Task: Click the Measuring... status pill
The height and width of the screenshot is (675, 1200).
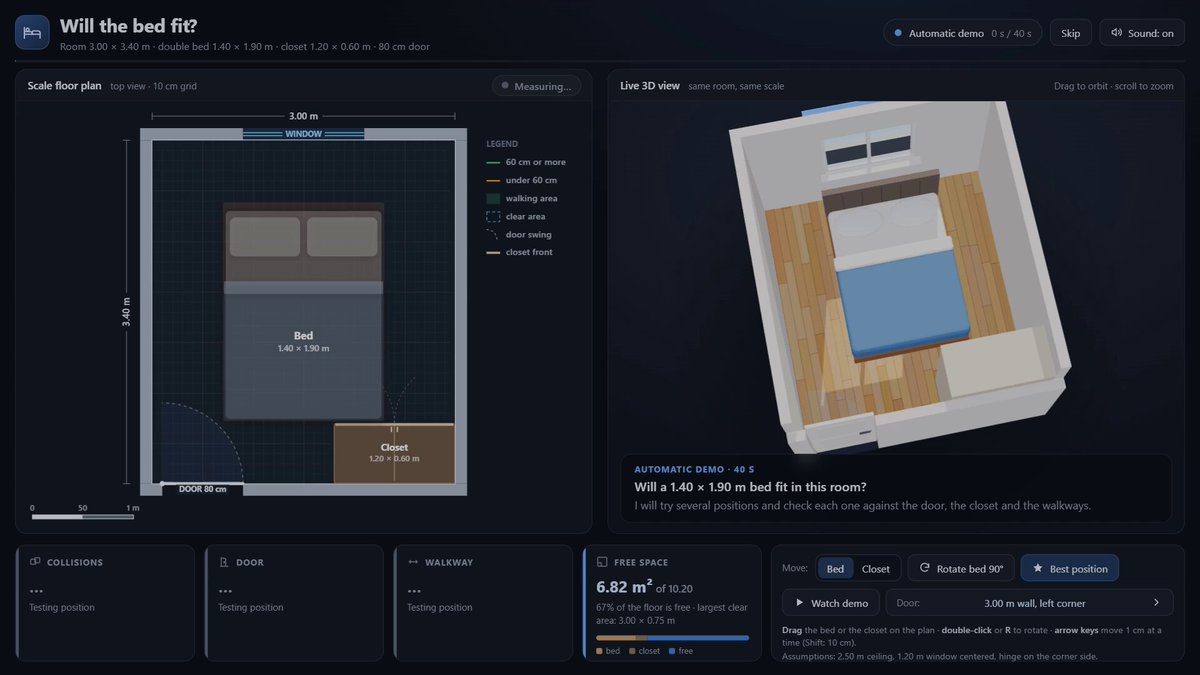Action: pyautogui.click(x=536, y=86)
